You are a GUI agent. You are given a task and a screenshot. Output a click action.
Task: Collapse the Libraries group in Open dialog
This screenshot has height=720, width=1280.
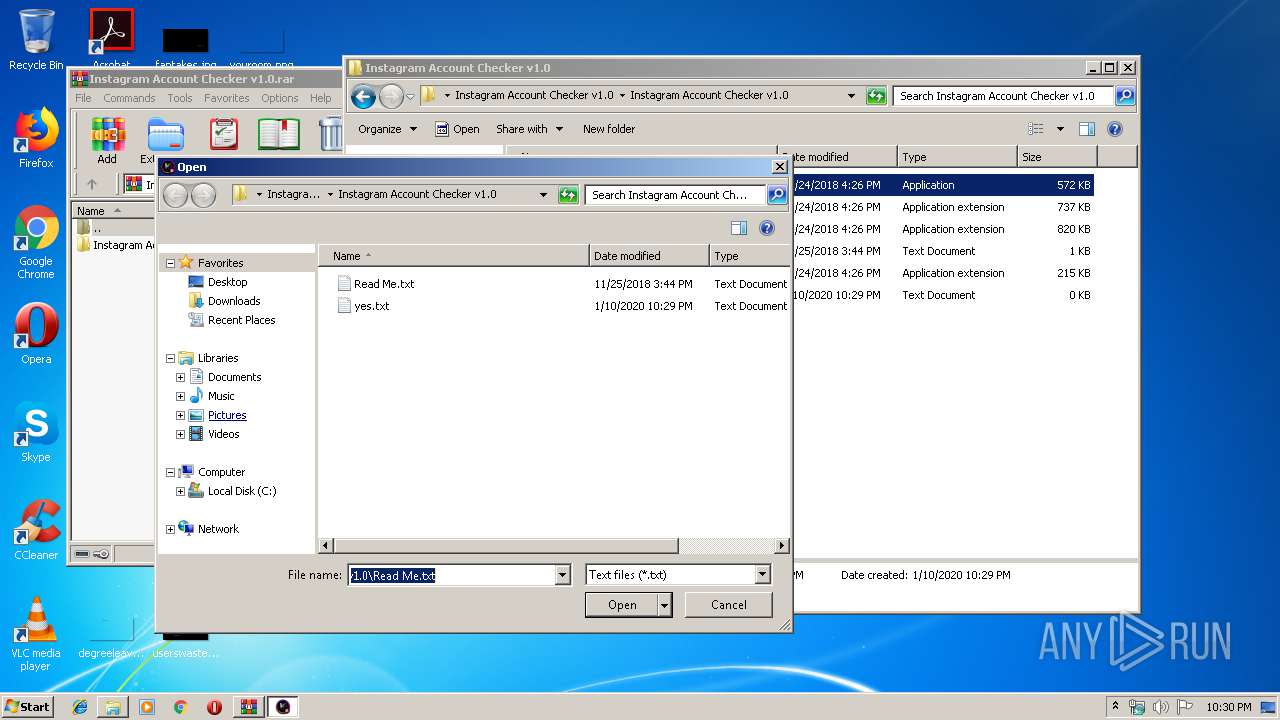pyautogui.click(x=170, y=358)
